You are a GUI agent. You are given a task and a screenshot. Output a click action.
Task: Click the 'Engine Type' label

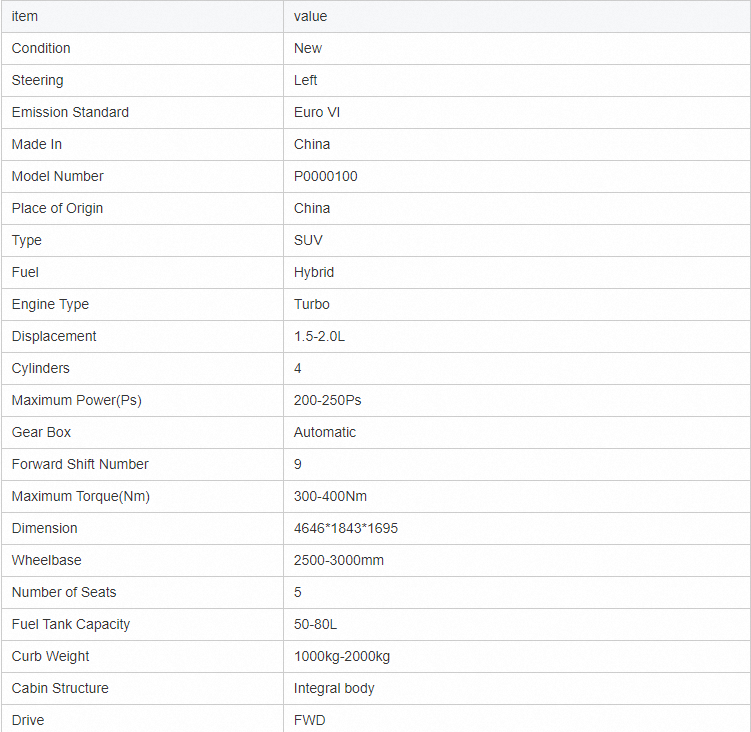pos(50,304)
